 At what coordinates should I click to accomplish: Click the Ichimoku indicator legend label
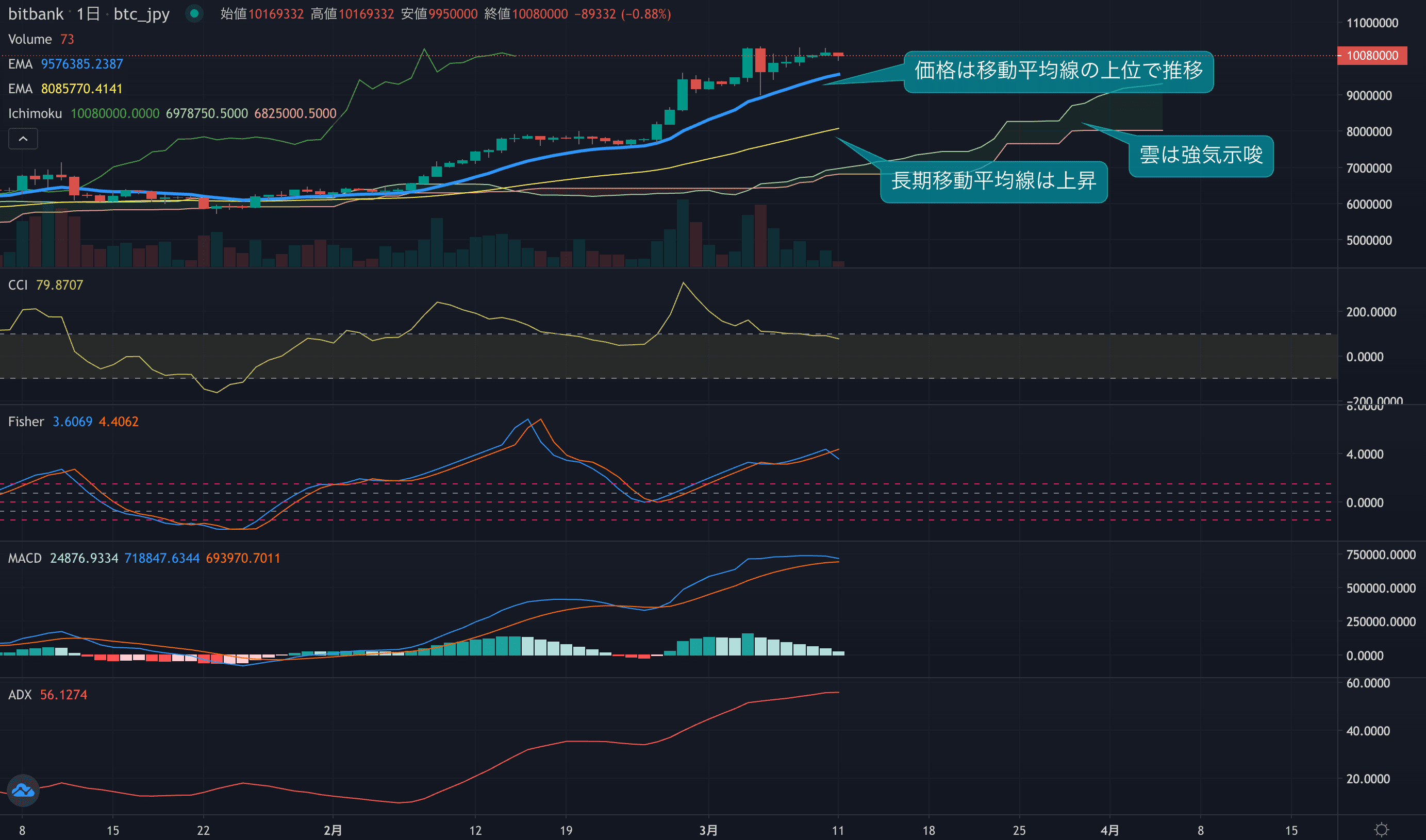35,114
